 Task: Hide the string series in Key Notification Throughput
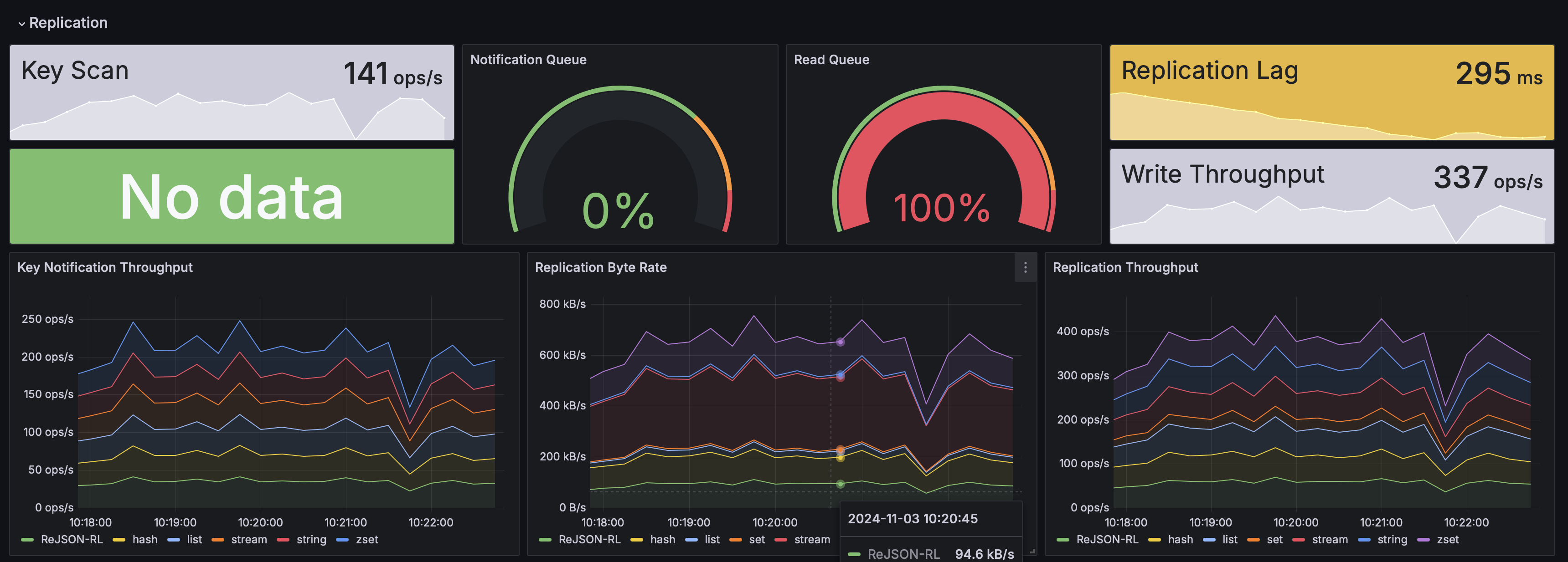[x=311, y=540]
